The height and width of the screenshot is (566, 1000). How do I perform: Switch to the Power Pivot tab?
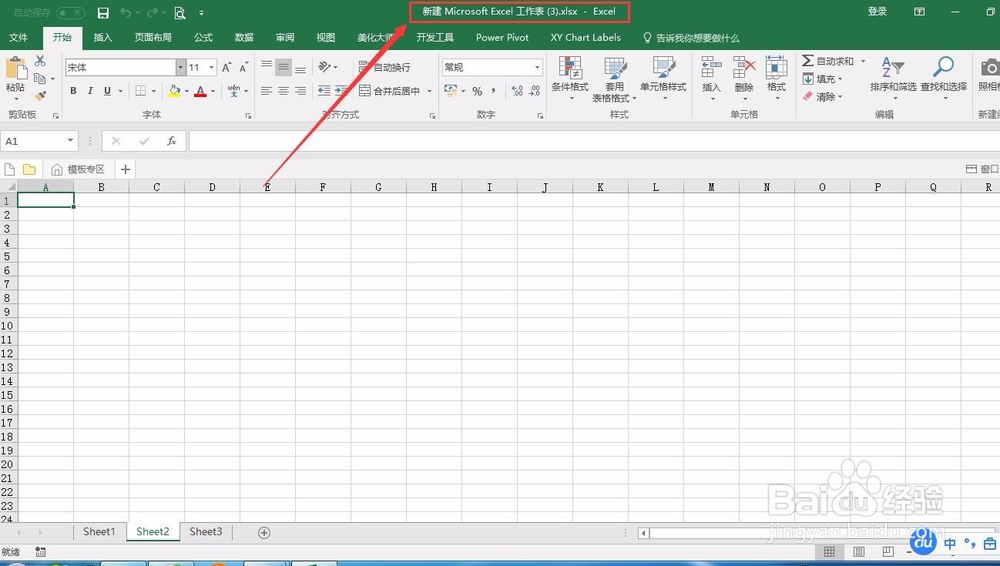pyautogui.click(x=503, y=38)
